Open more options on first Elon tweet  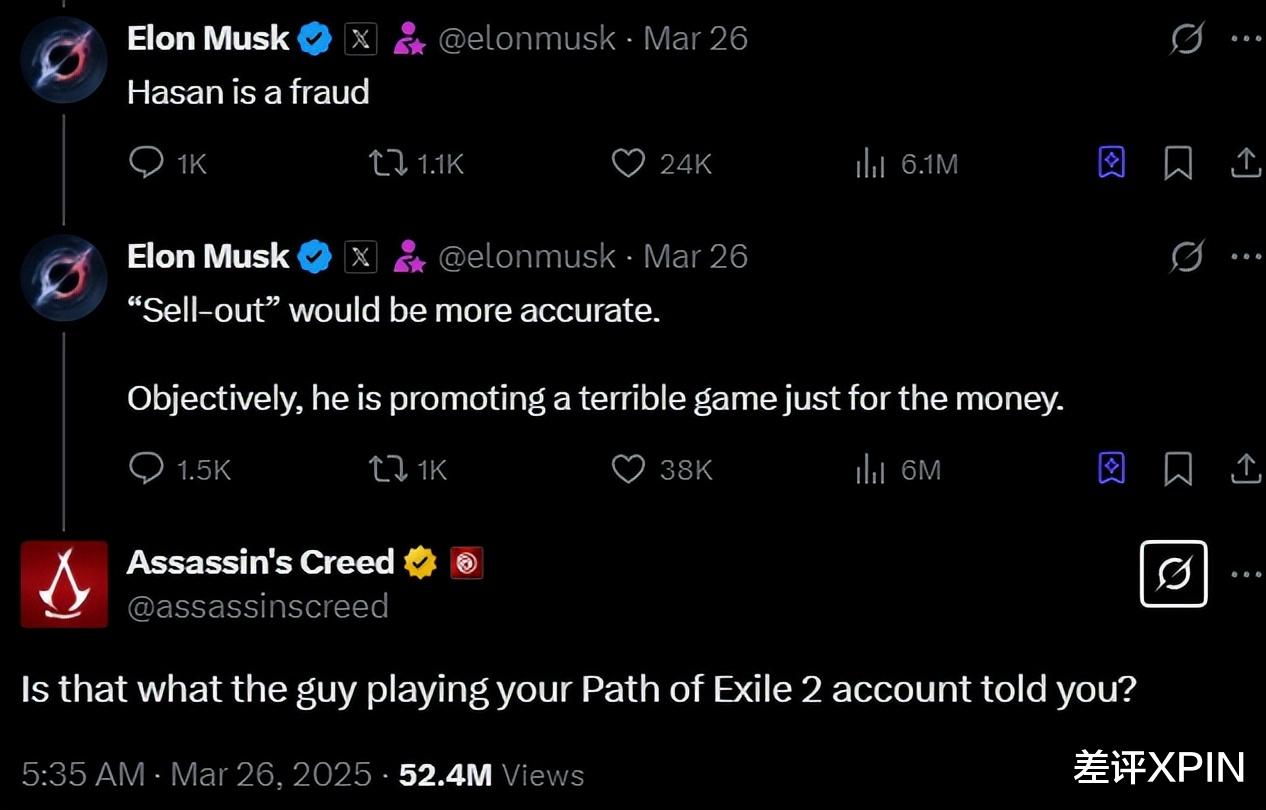(x=1246, y=38)
